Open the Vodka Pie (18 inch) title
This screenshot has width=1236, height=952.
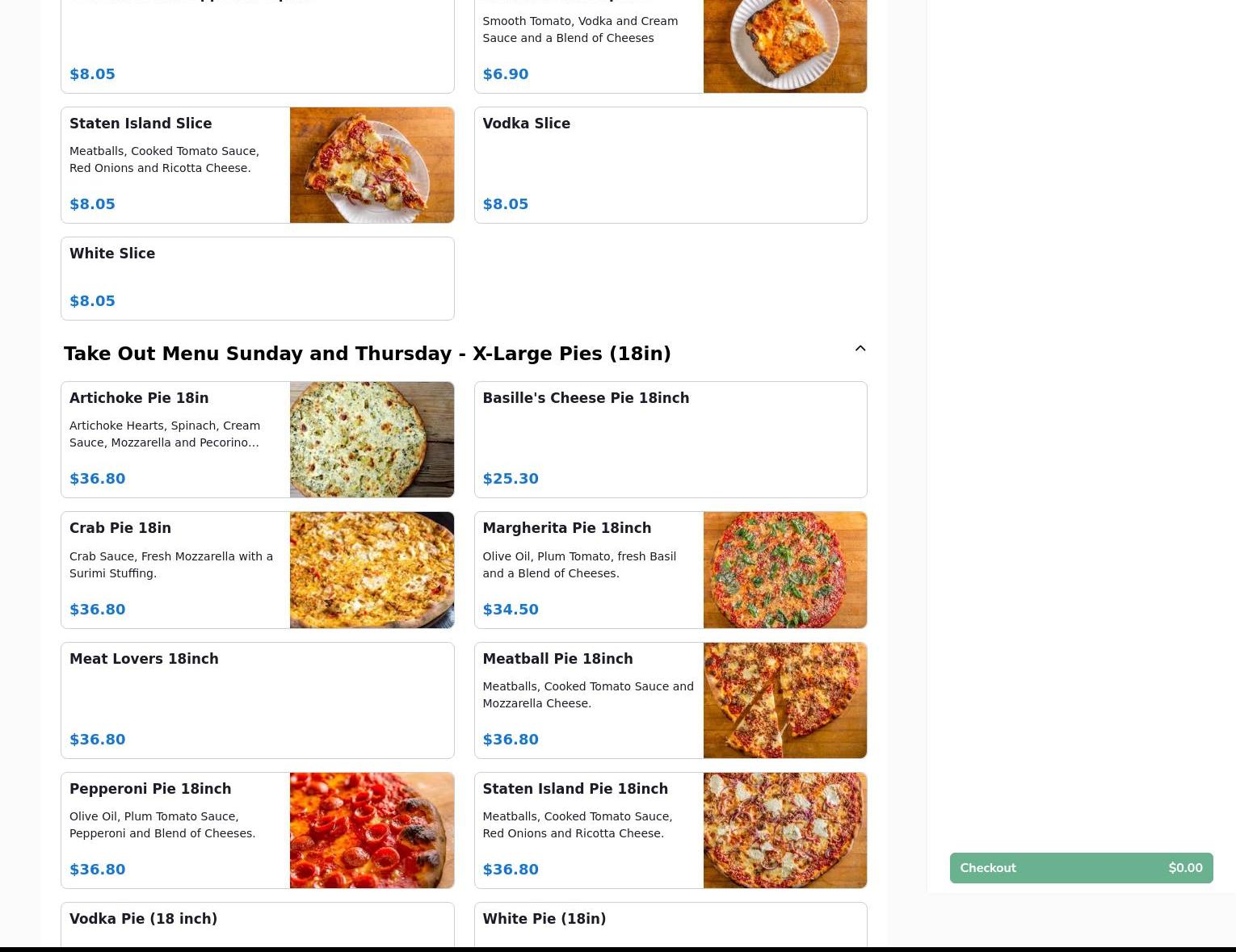tap(143, 919)
